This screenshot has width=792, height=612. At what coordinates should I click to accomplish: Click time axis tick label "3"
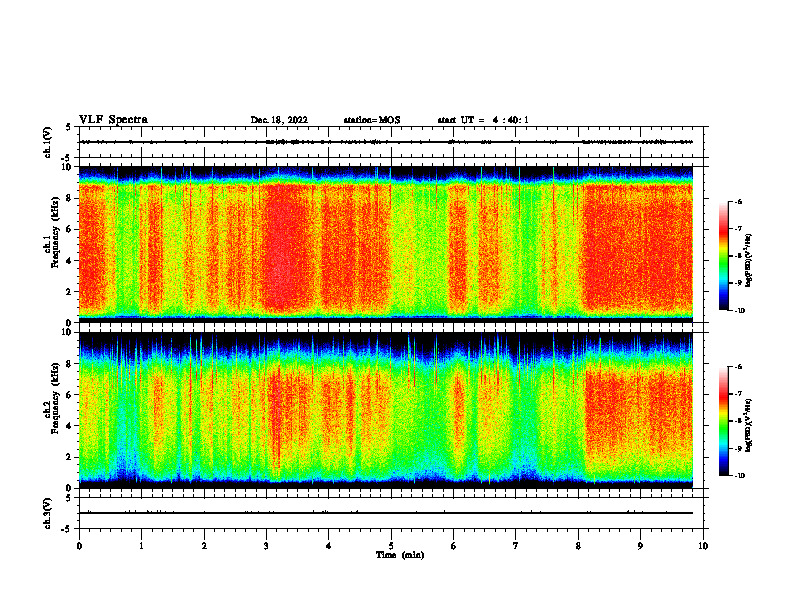266,546
